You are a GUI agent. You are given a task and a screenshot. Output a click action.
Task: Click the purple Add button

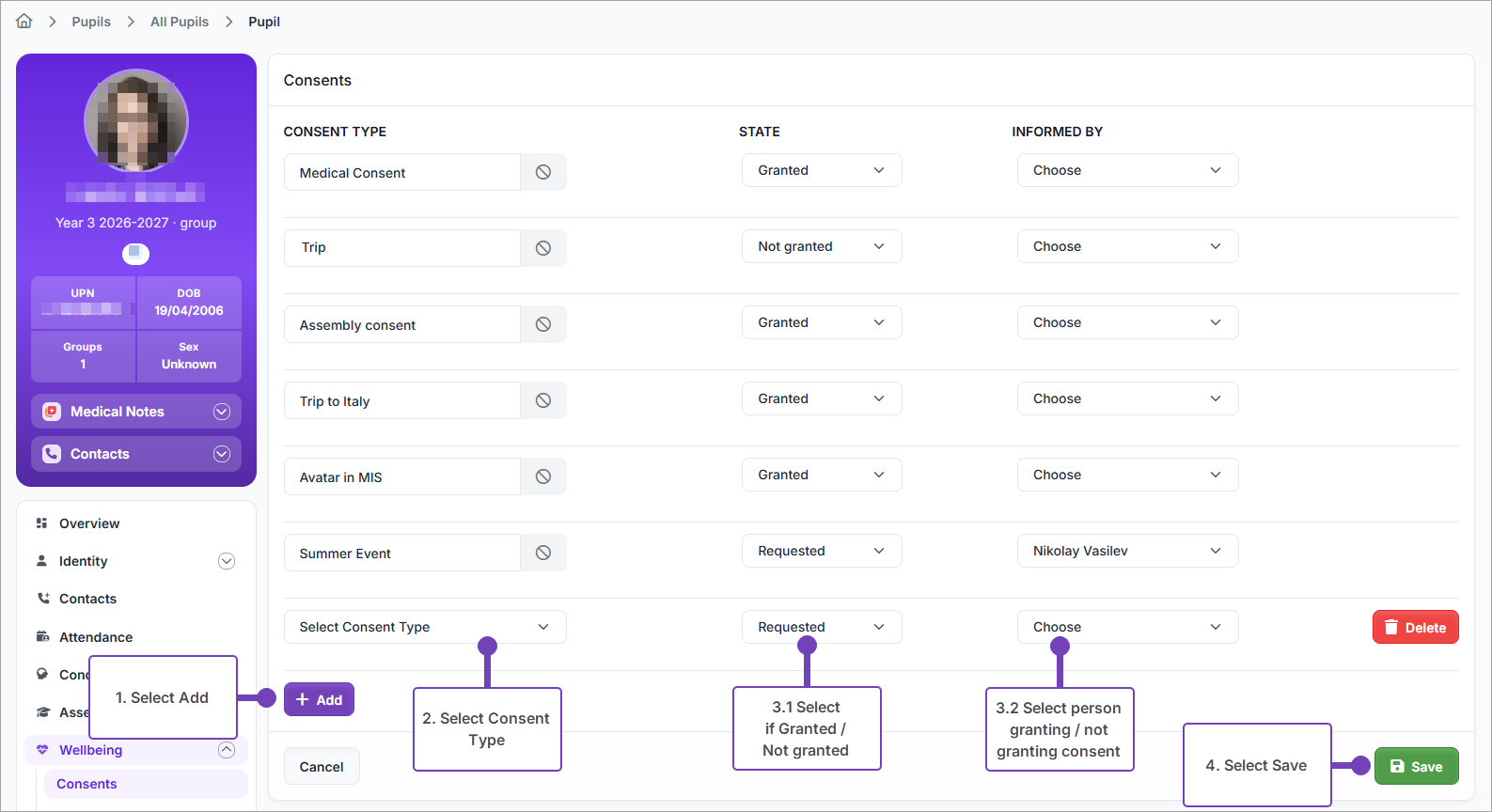[x=319, y=699]
